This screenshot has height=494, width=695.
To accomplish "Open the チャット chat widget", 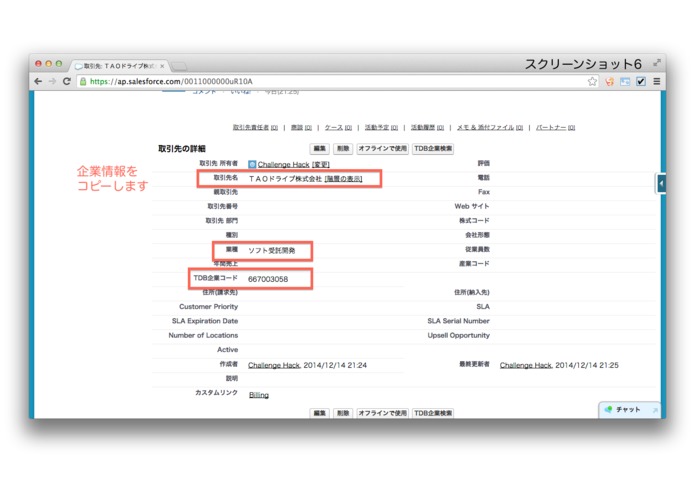I will [x=629, y=409].
